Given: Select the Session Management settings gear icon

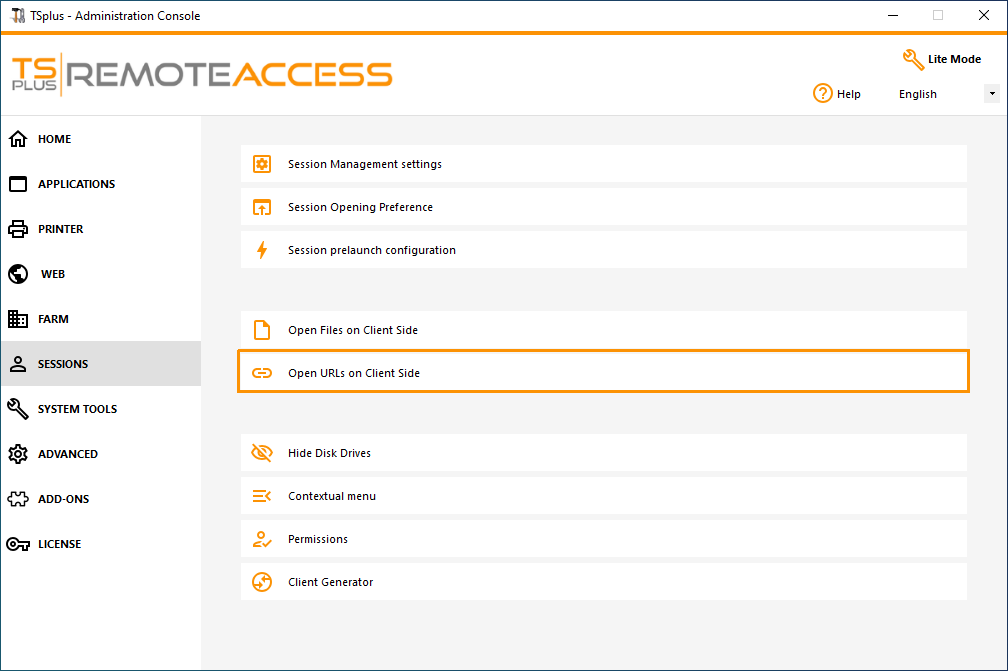Looking at the screenshot, I should click(x=261, y=164).
